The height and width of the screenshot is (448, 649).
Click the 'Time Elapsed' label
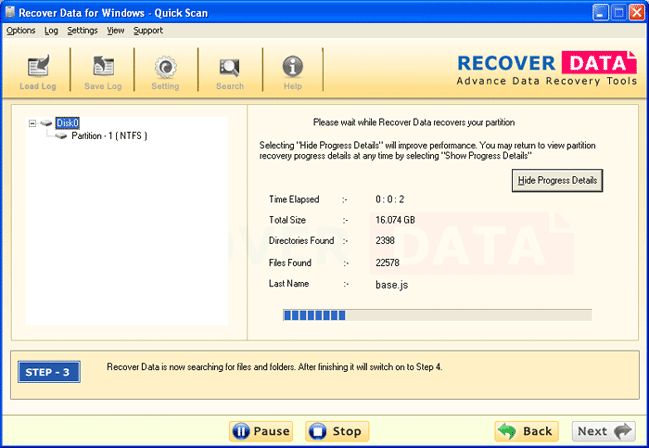(x=294, y=199)
